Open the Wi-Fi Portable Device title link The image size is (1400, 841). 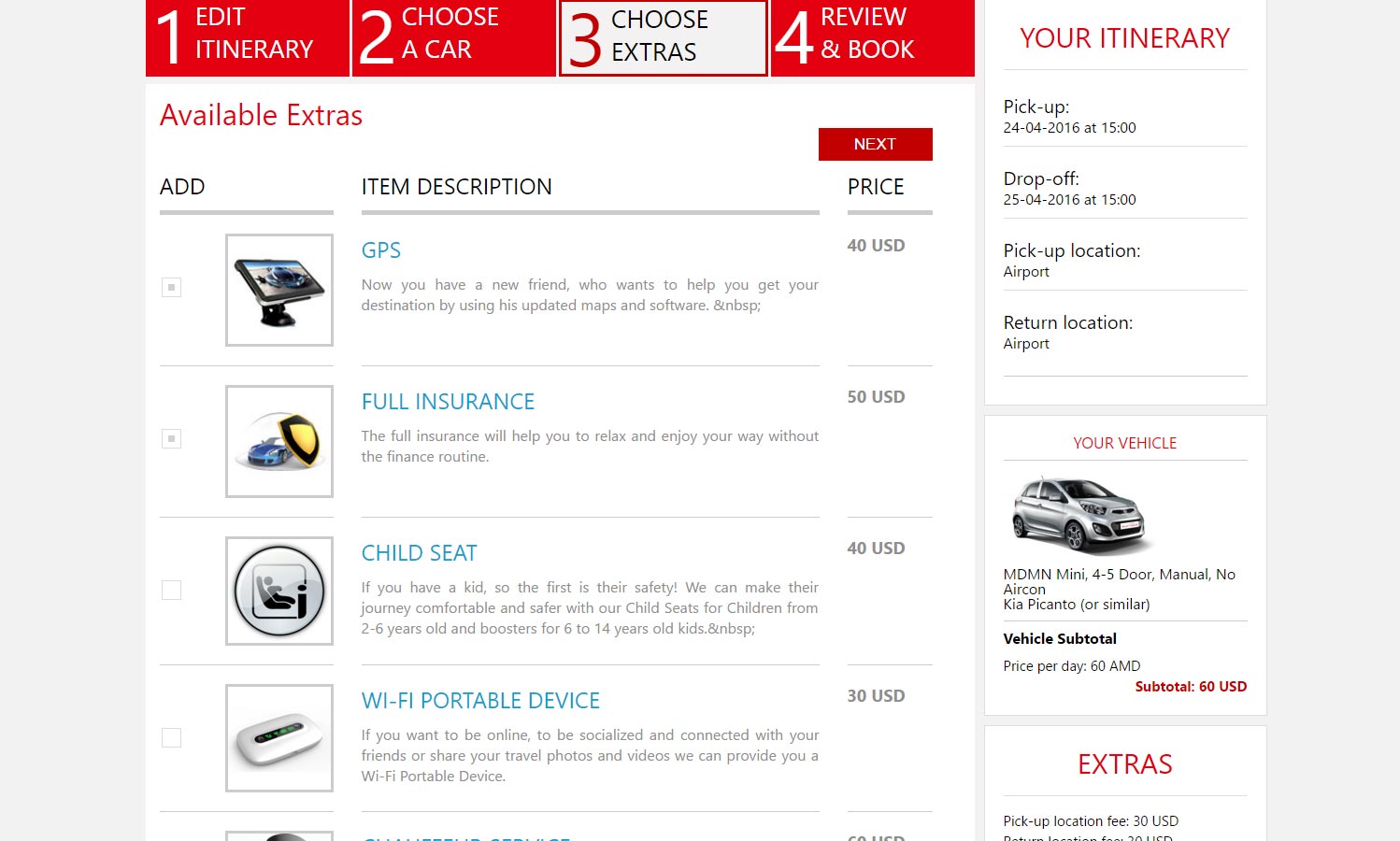pos(480,701)
